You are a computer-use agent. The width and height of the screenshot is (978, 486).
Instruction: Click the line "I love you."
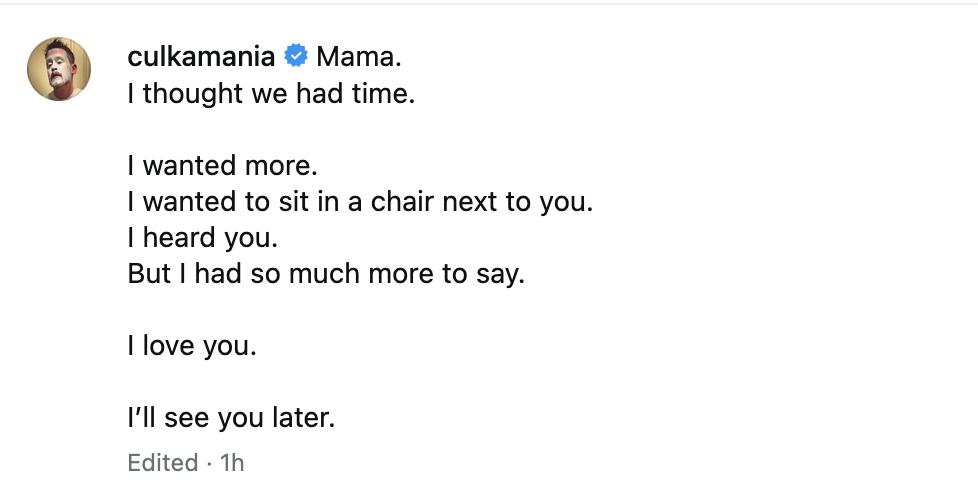[192, 345]
